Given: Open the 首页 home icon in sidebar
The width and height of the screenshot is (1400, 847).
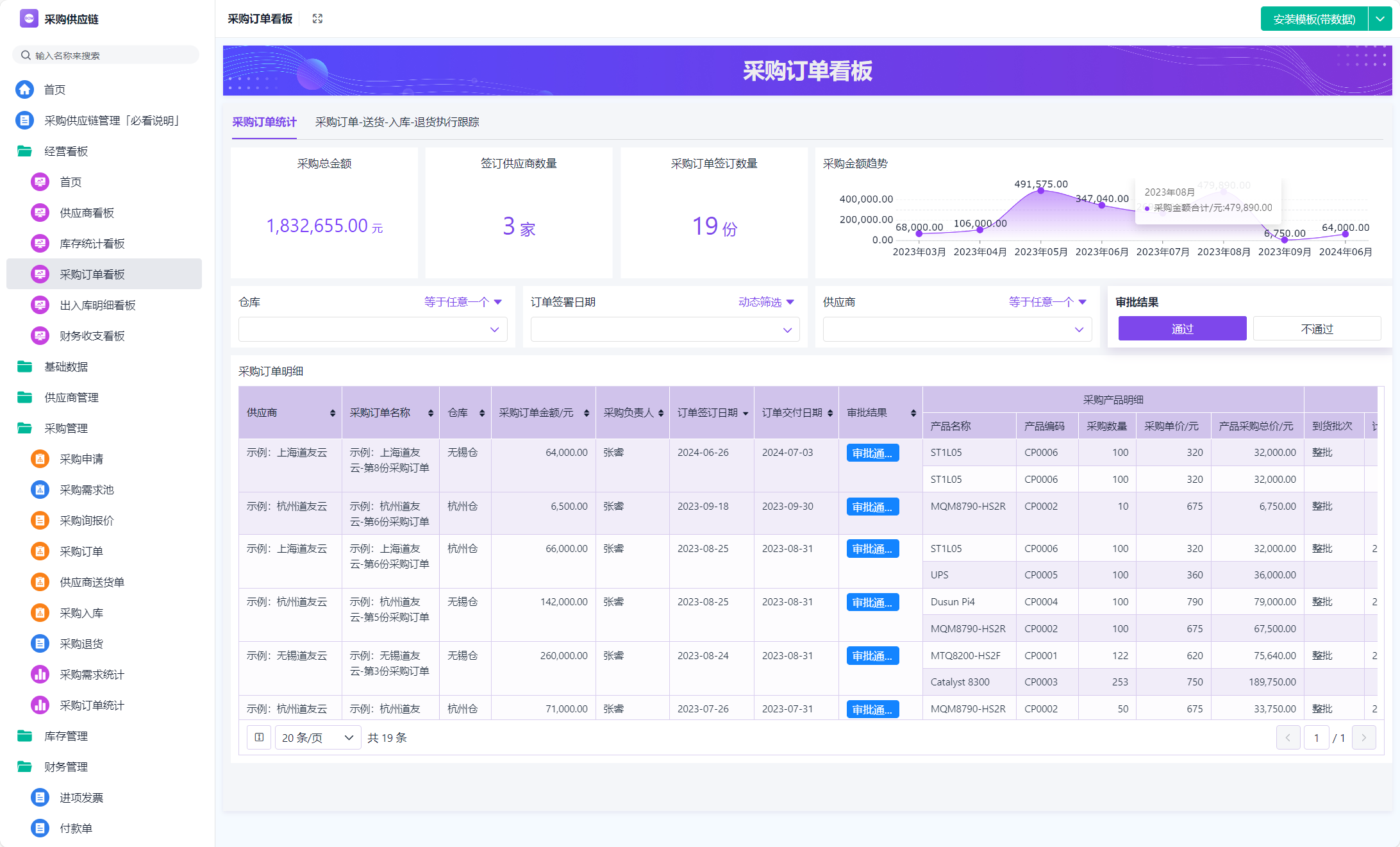Looking at the screenshot, I should 25,90.
